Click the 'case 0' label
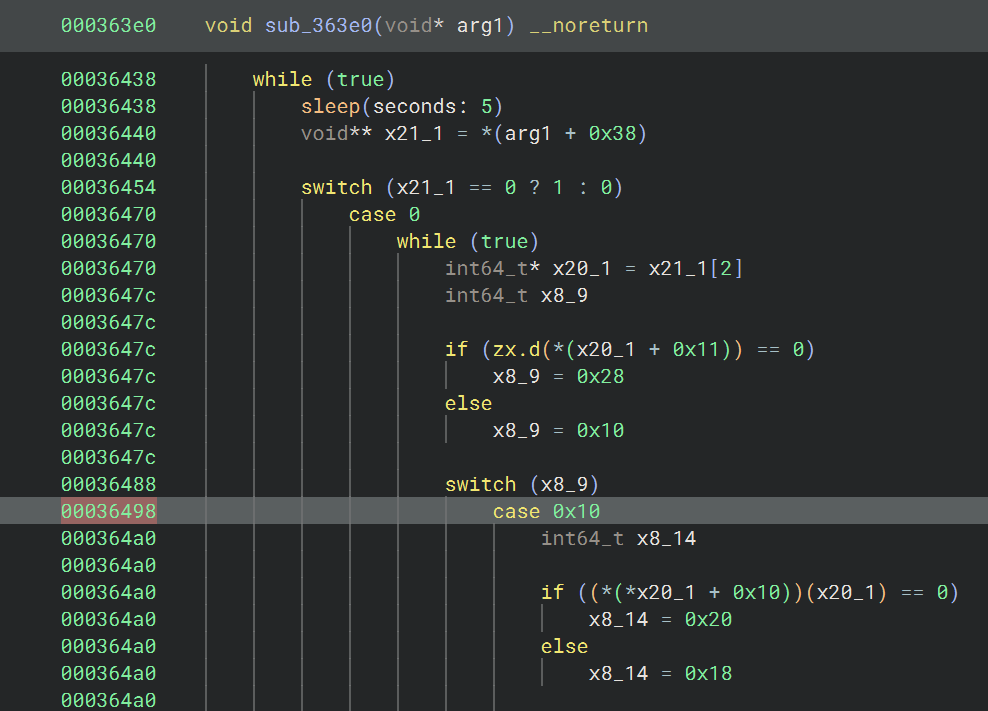988x711 pixels. click(x=384, y=214)
